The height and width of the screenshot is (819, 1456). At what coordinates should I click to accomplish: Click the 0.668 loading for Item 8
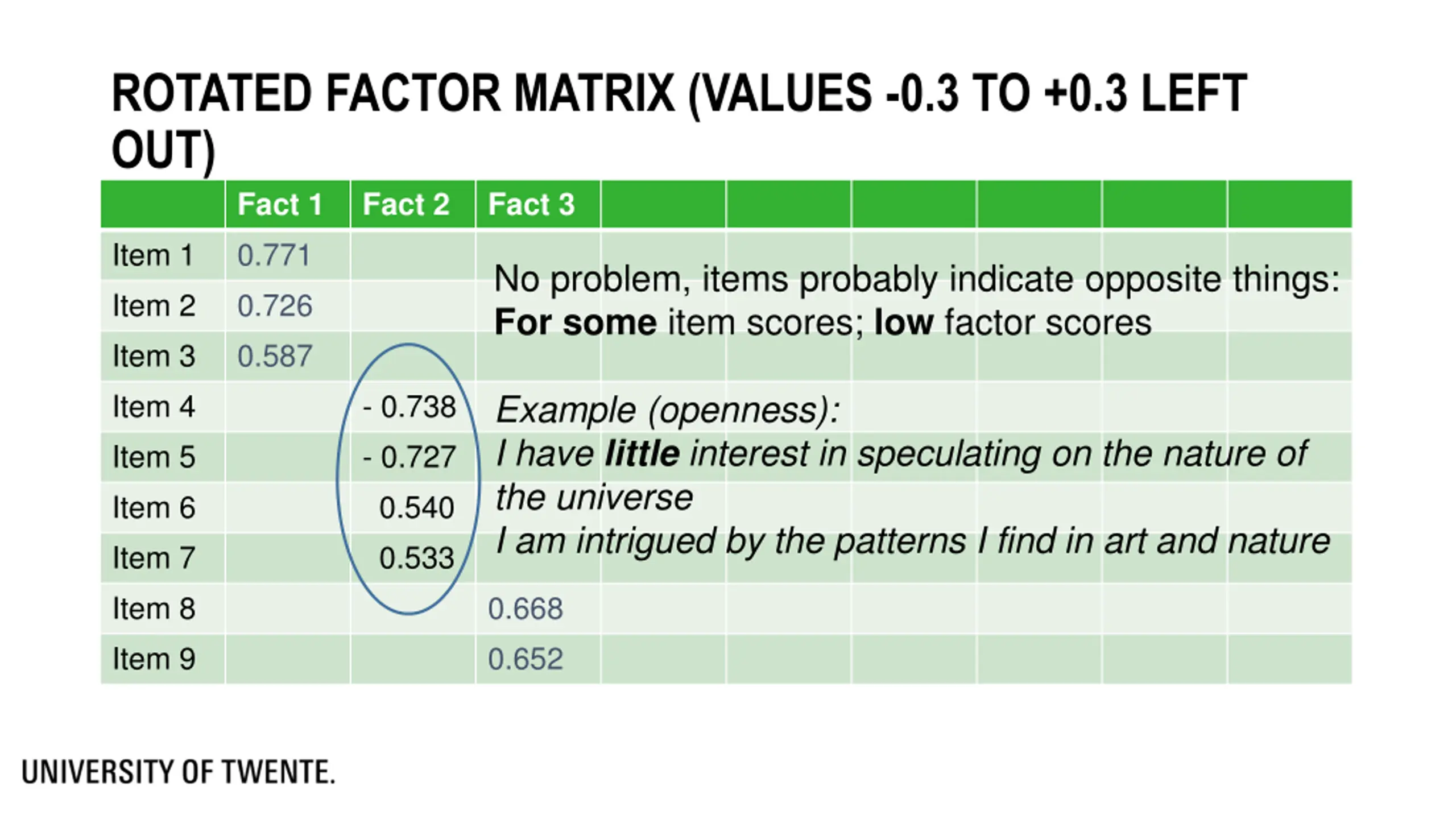pos(526,609)
